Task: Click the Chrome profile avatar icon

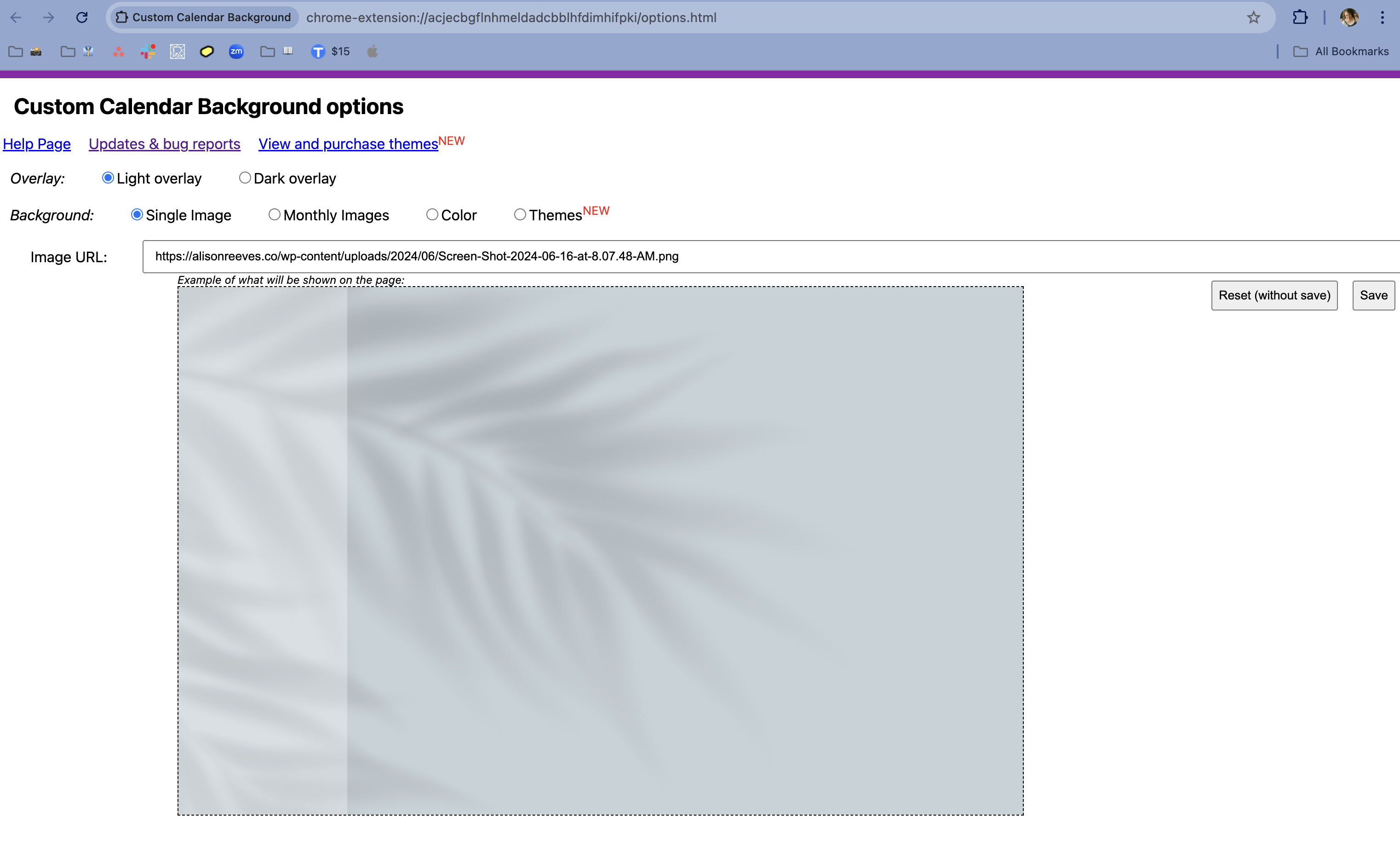Action: click(x=1350, y=17)
